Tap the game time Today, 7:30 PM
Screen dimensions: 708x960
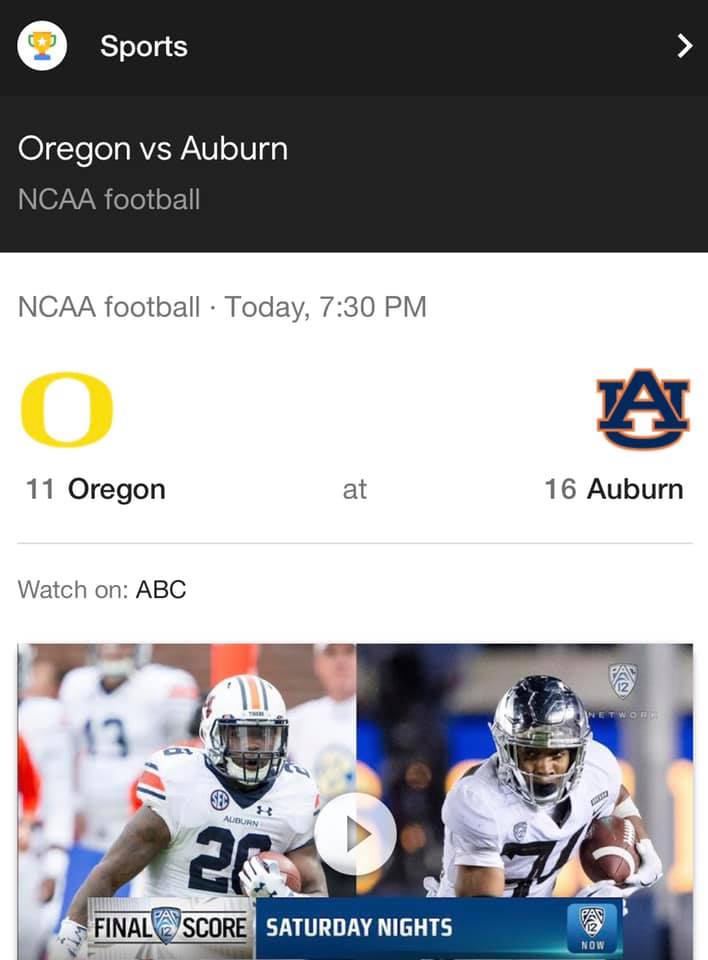tap(326, 307)
